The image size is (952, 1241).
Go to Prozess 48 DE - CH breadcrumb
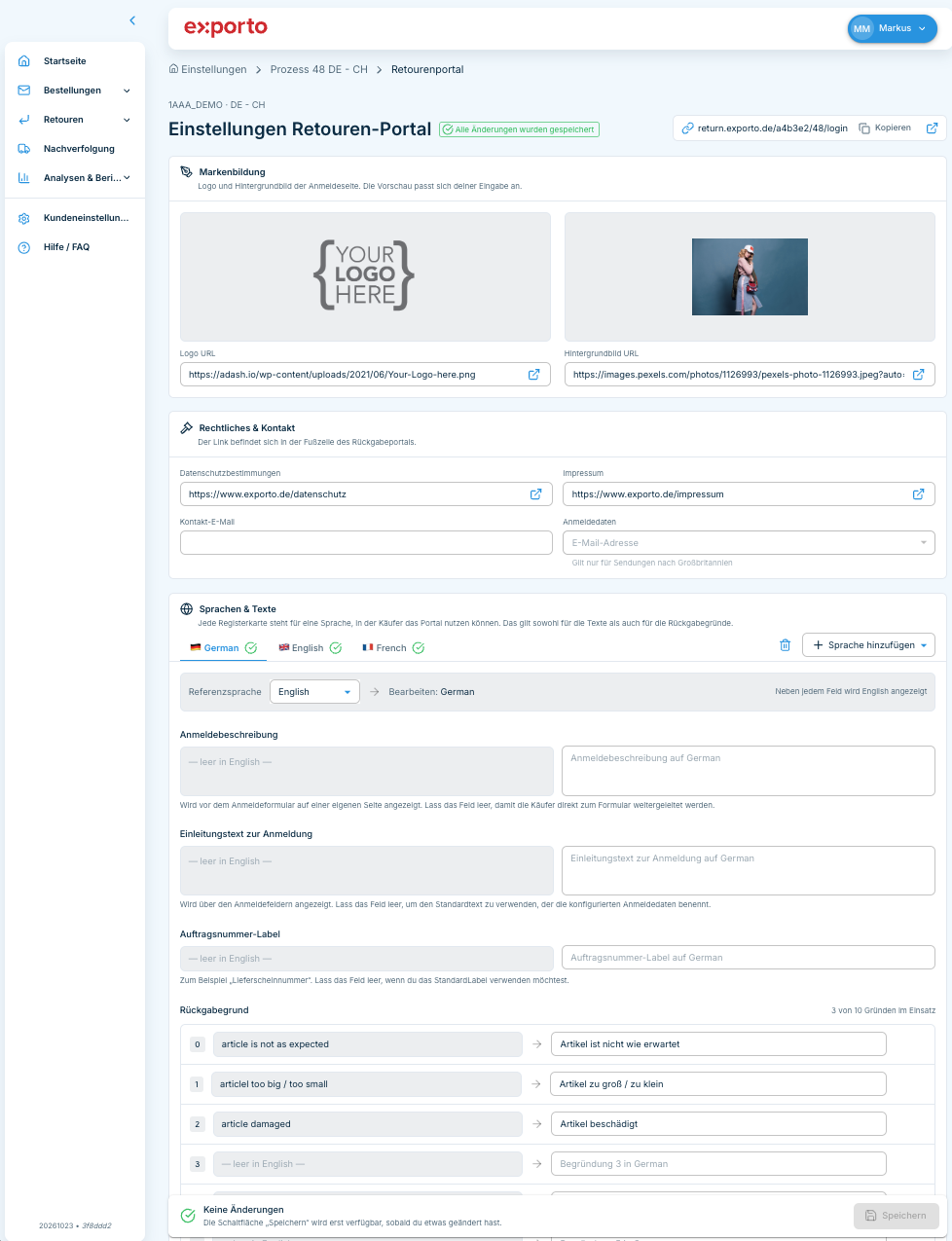pyautogui.click(x=319, y=70)
